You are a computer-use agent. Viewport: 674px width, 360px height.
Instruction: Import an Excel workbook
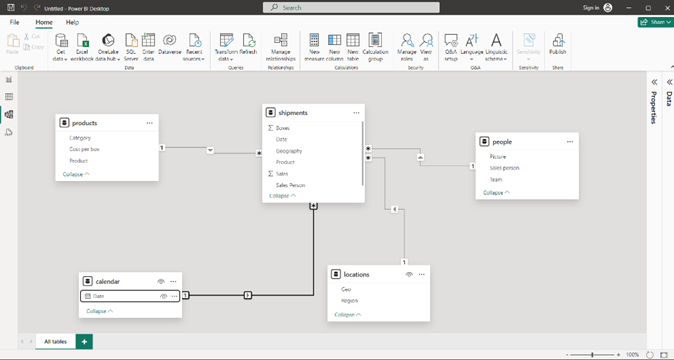[82, 47]
